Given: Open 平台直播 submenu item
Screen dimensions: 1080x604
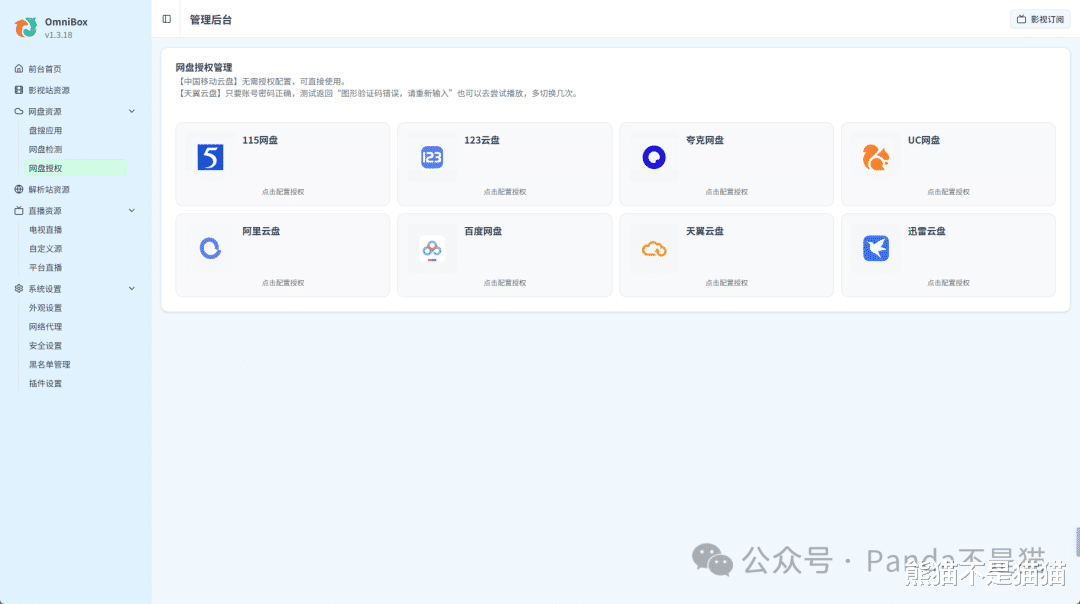Looking at the screenshot, I should pos(45,268).
